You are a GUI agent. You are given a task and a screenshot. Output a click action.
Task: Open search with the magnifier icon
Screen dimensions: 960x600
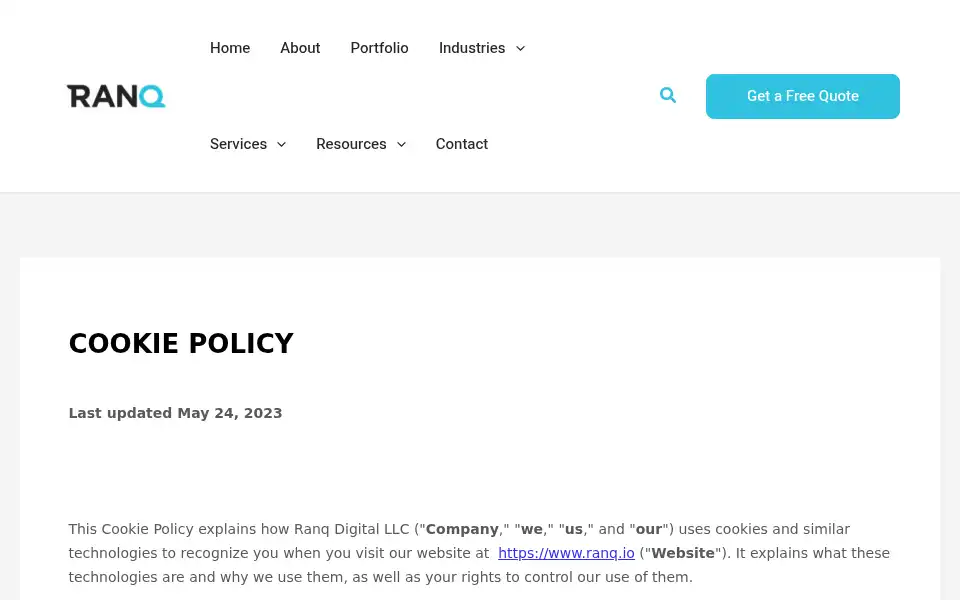(667, 96)
